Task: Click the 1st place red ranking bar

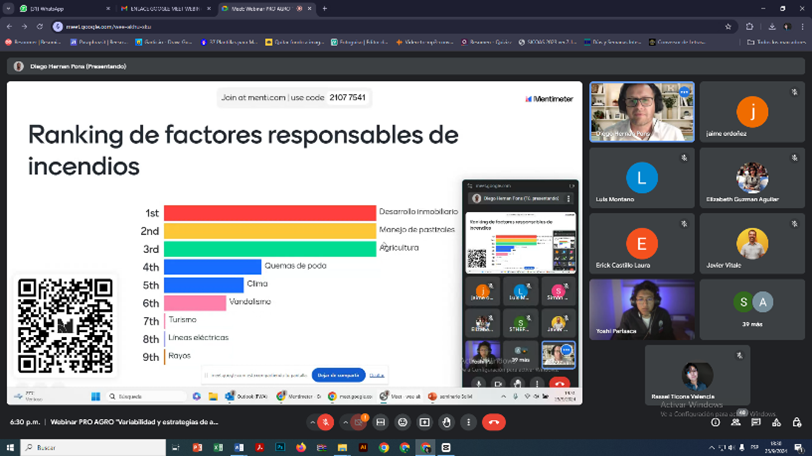Action: (270, 213)
